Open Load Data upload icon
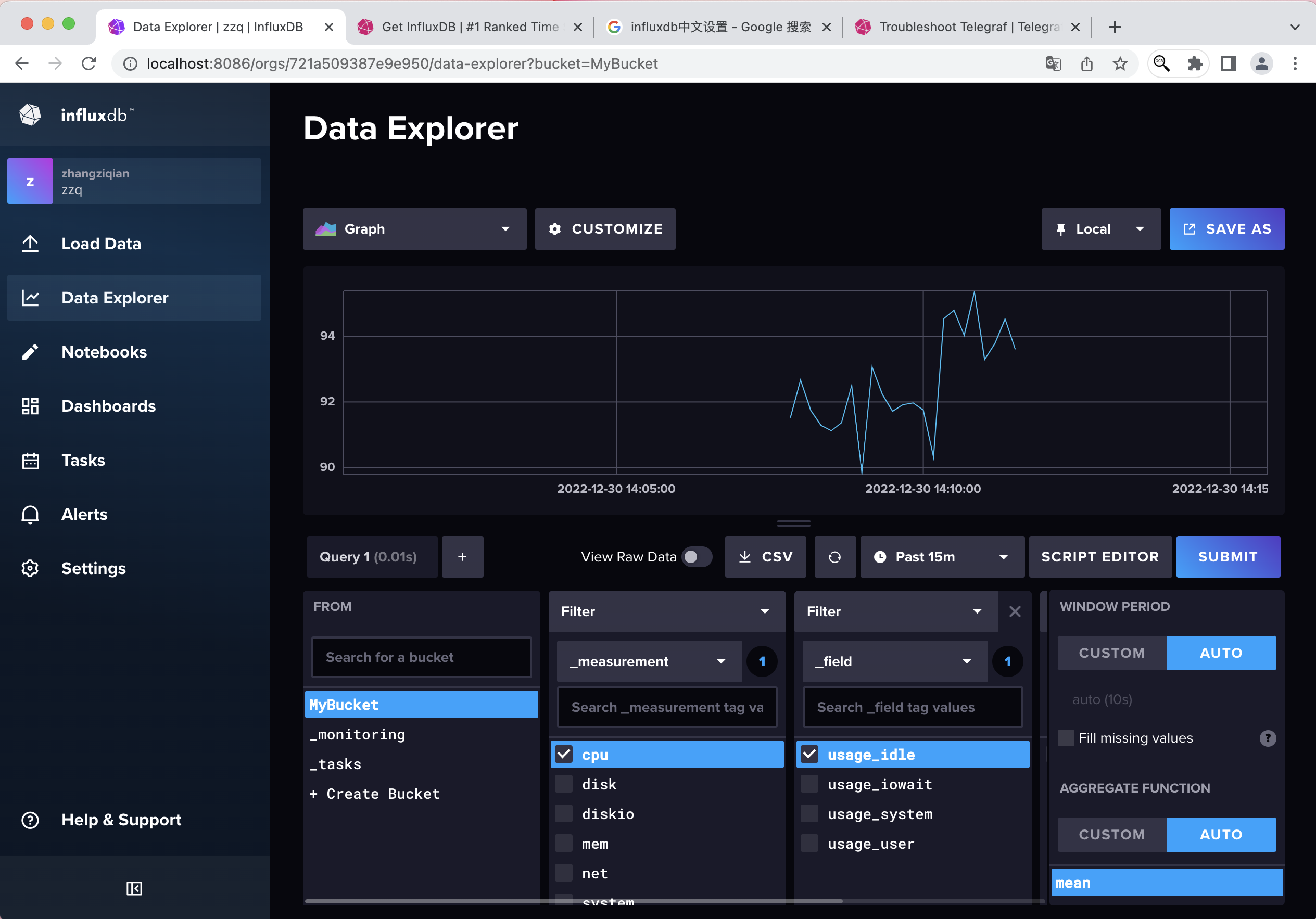Screen dimensions: 1316x919 pos(30,244)
